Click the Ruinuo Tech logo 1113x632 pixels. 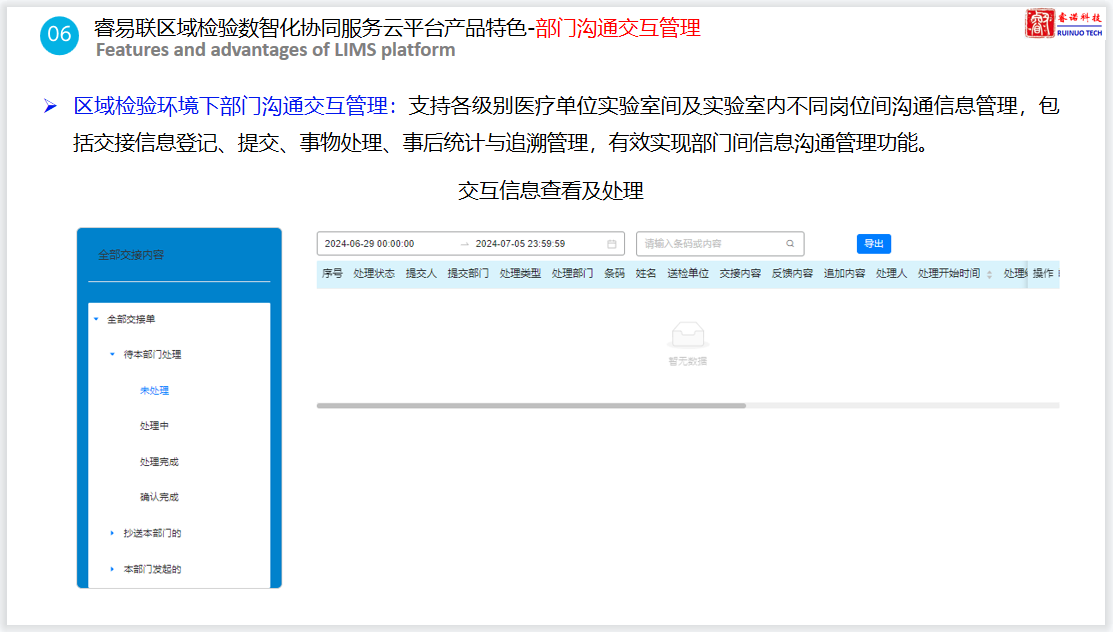click(x=1064, y=24)
